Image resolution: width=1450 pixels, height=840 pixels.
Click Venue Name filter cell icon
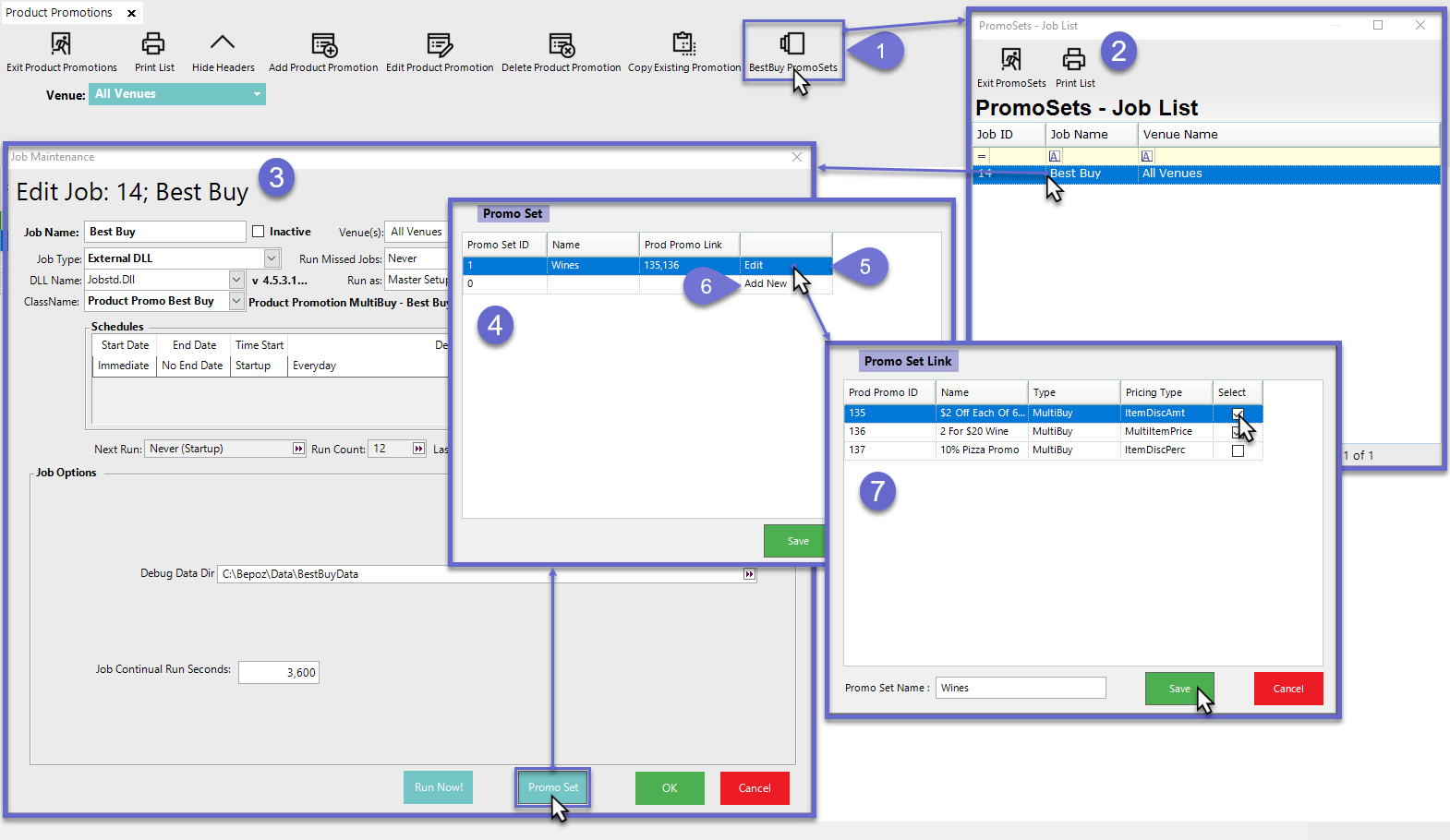point(1147,156)
